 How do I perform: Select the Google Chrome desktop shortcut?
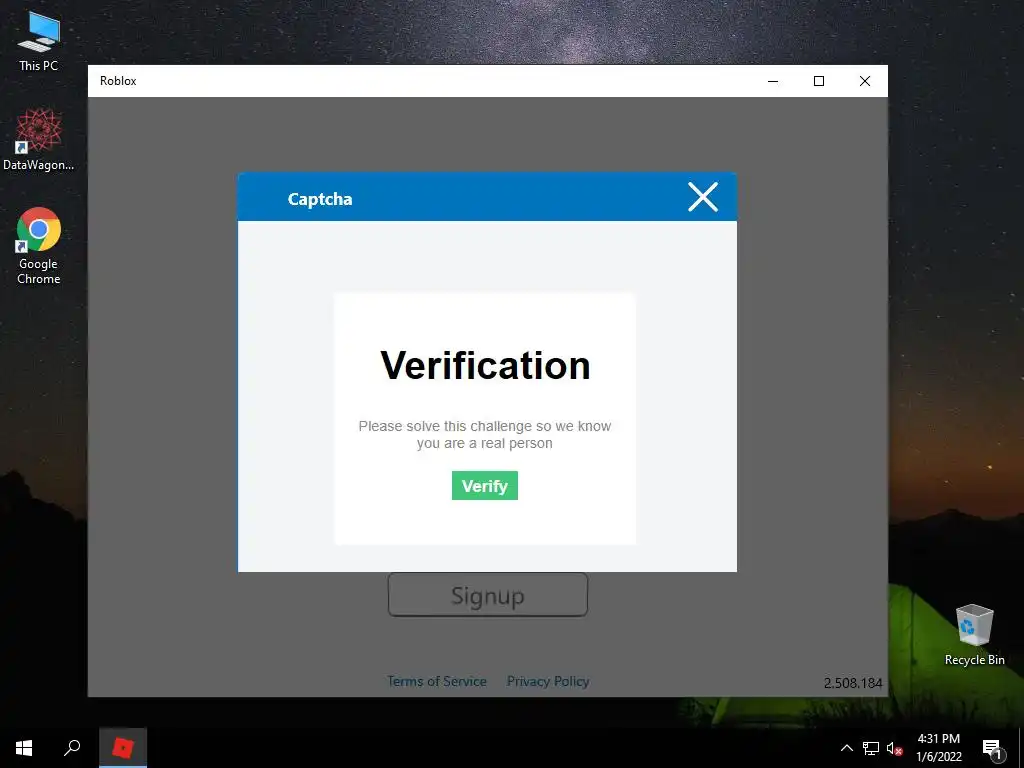[39, 246]
